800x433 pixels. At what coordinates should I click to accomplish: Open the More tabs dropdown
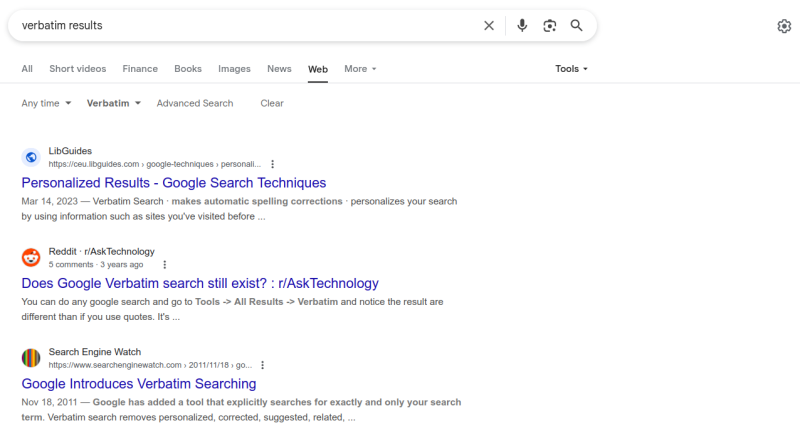[360, 69]
